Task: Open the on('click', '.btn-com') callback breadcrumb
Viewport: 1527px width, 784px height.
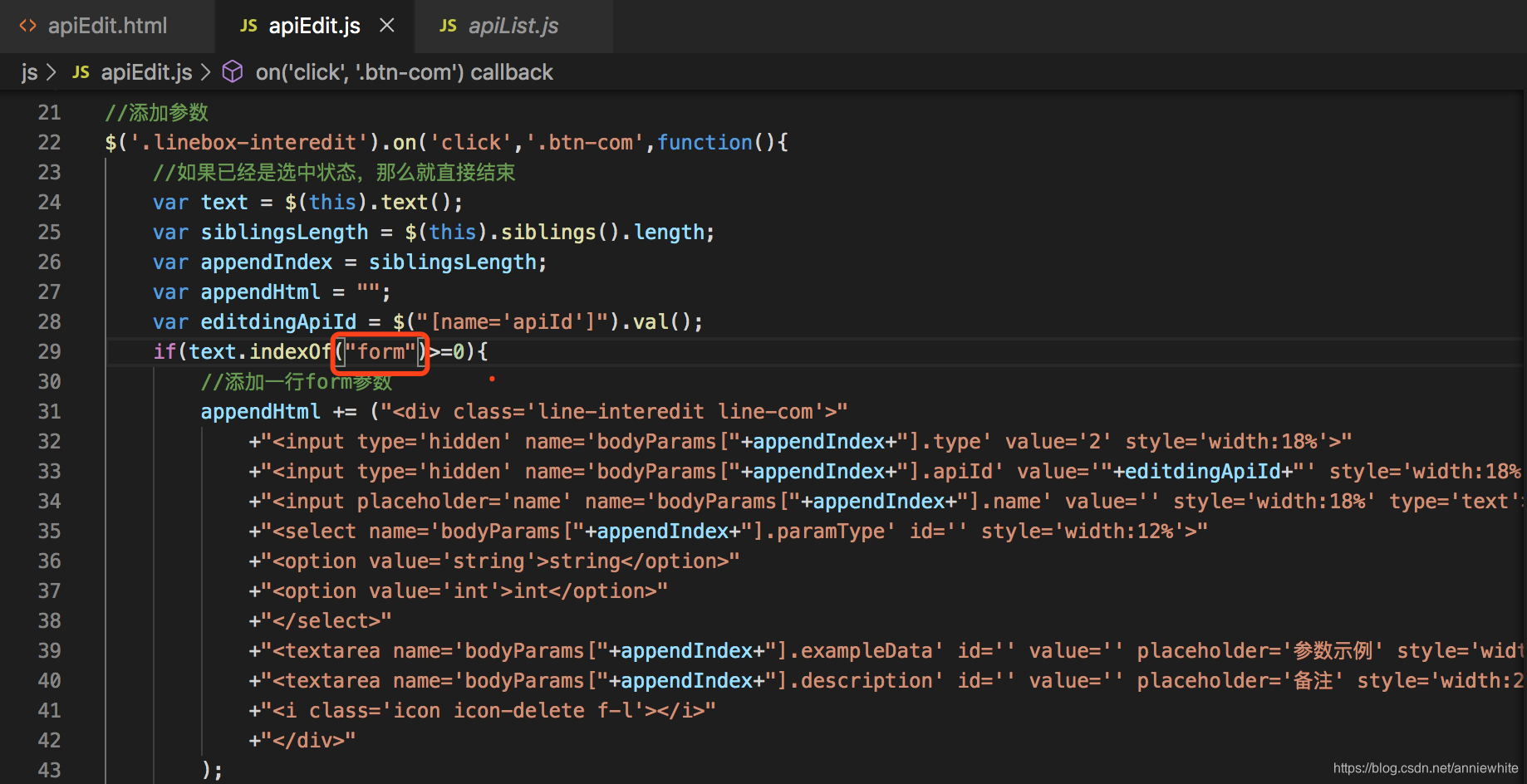Action: (404, 73)
